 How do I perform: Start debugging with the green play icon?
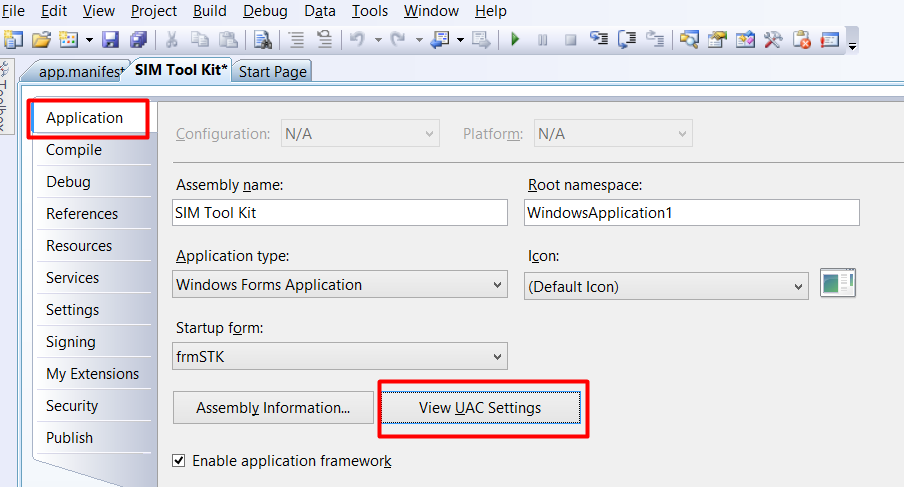[515, 40]
